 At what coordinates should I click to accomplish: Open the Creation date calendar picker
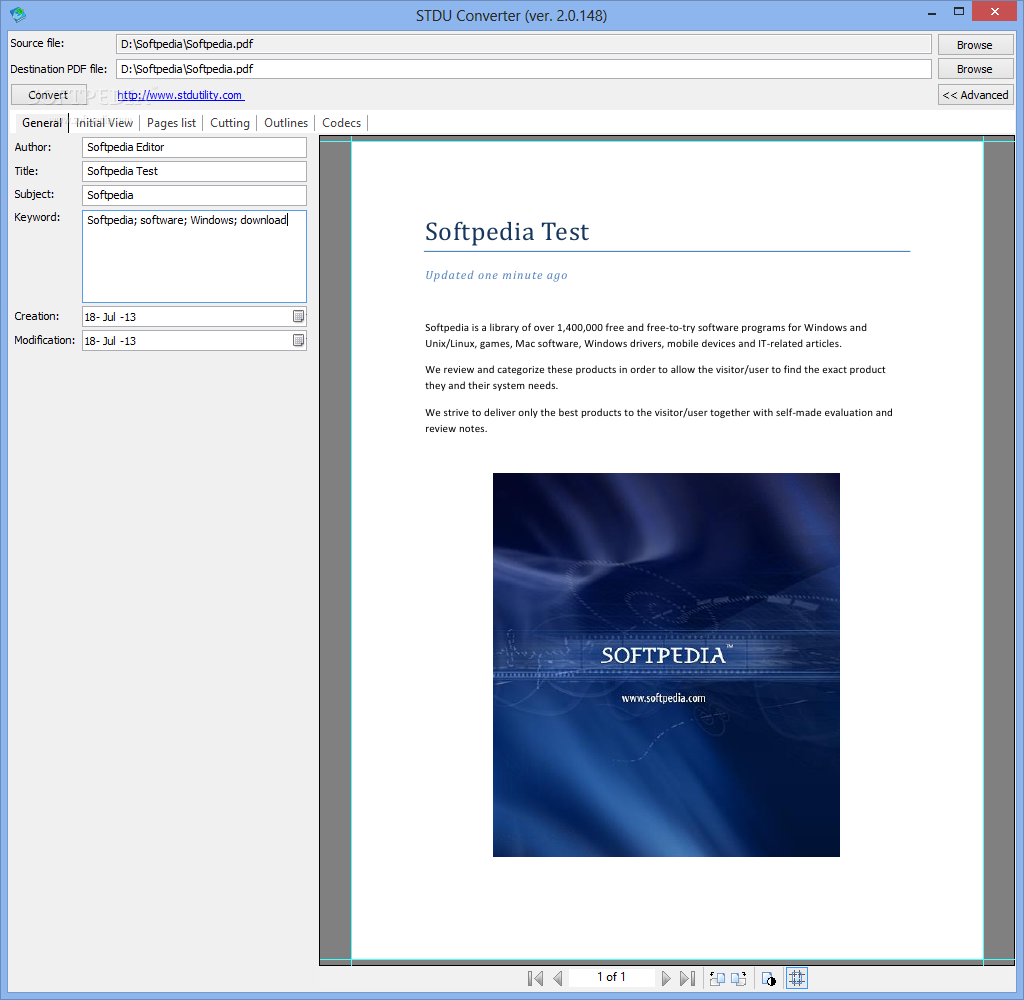coord(298,316)
